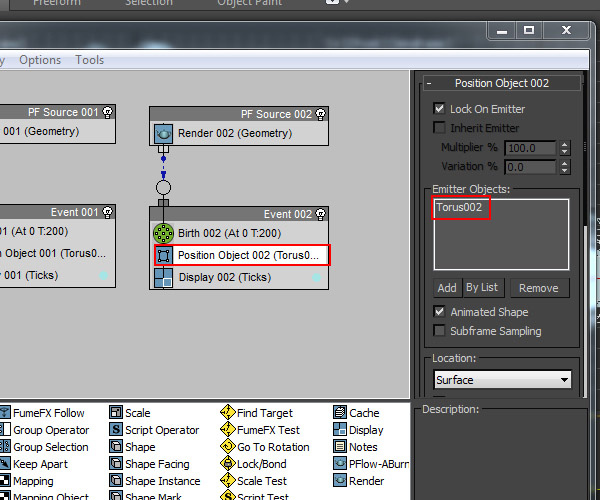Select the Group Selection icon

point(5,446)
